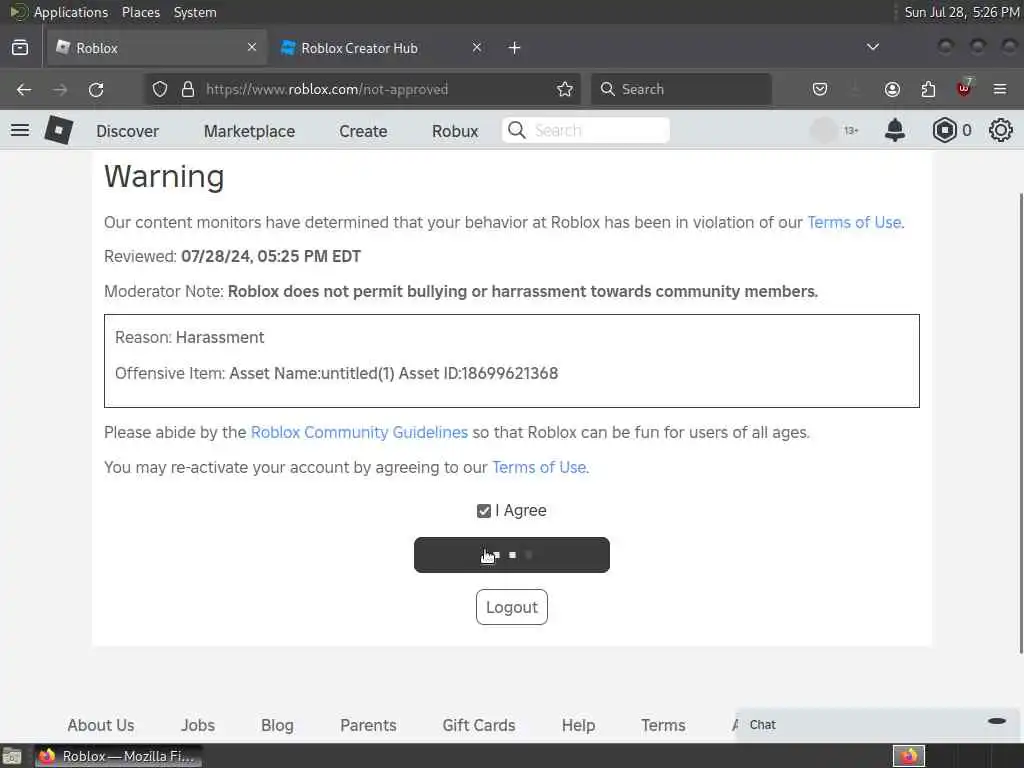Open Firefox icon in system tray

click(909, 756)
